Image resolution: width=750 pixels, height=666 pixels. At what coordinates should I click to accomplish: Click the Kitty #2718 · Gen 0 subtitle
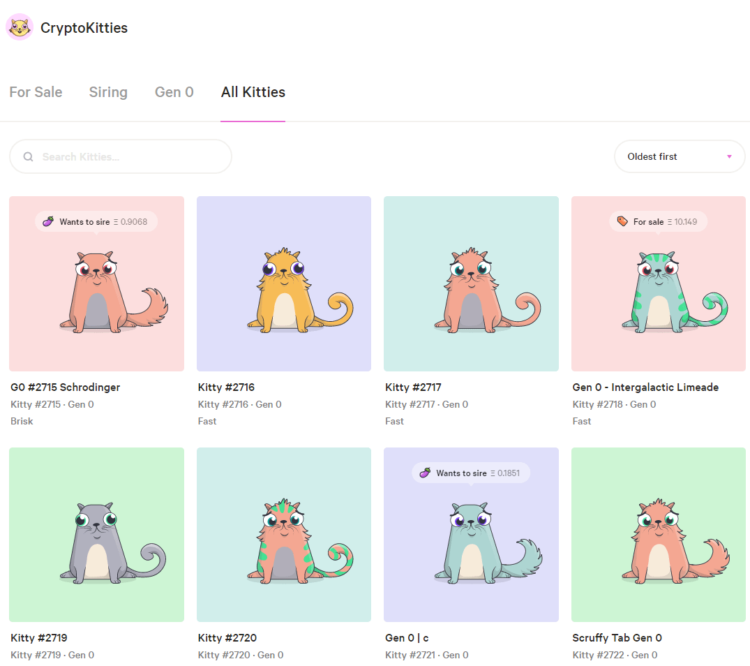point(614,404)
